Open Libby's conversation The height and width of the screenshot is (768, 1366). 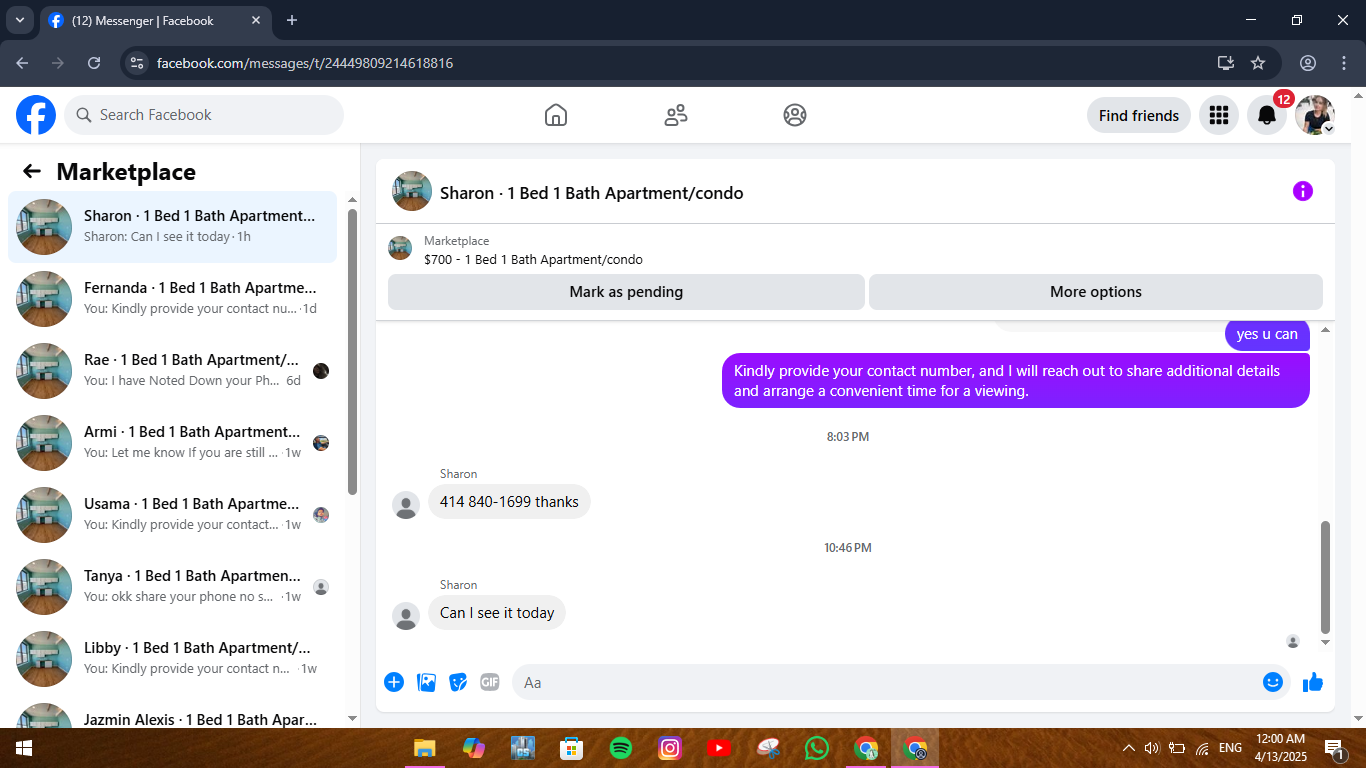172,659
